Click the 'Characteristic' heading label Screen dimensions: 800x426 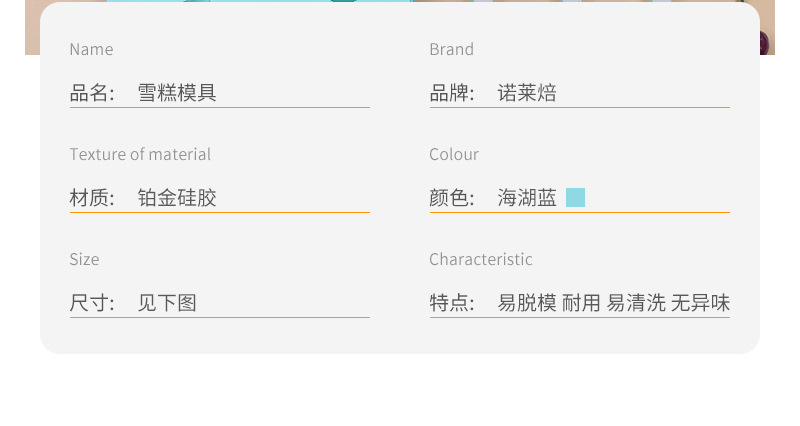(481, 259)
